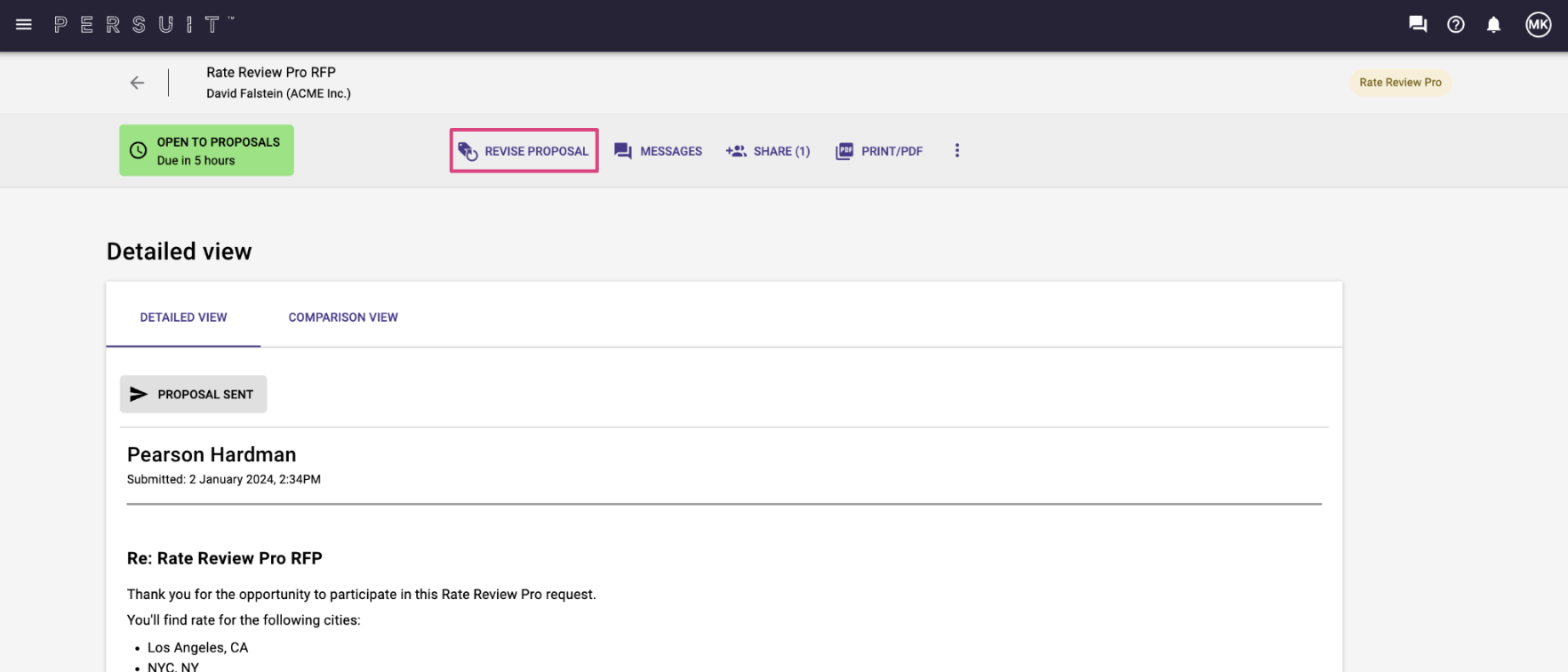Select SHARE (1) in the toolbar
Screen dimensions: 1568x672
(x=768, y=151)
